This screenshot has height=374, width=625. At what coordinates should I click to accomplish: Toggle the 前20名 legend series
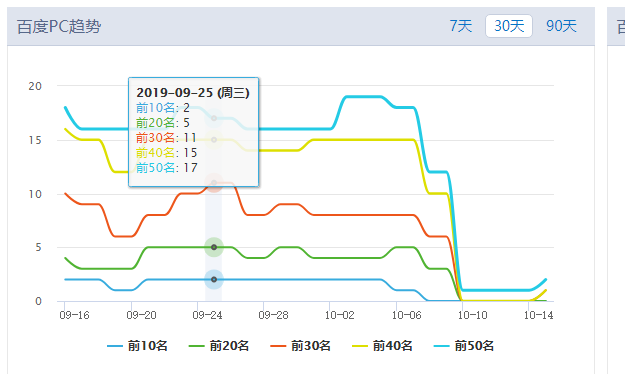tap(219, 346)
